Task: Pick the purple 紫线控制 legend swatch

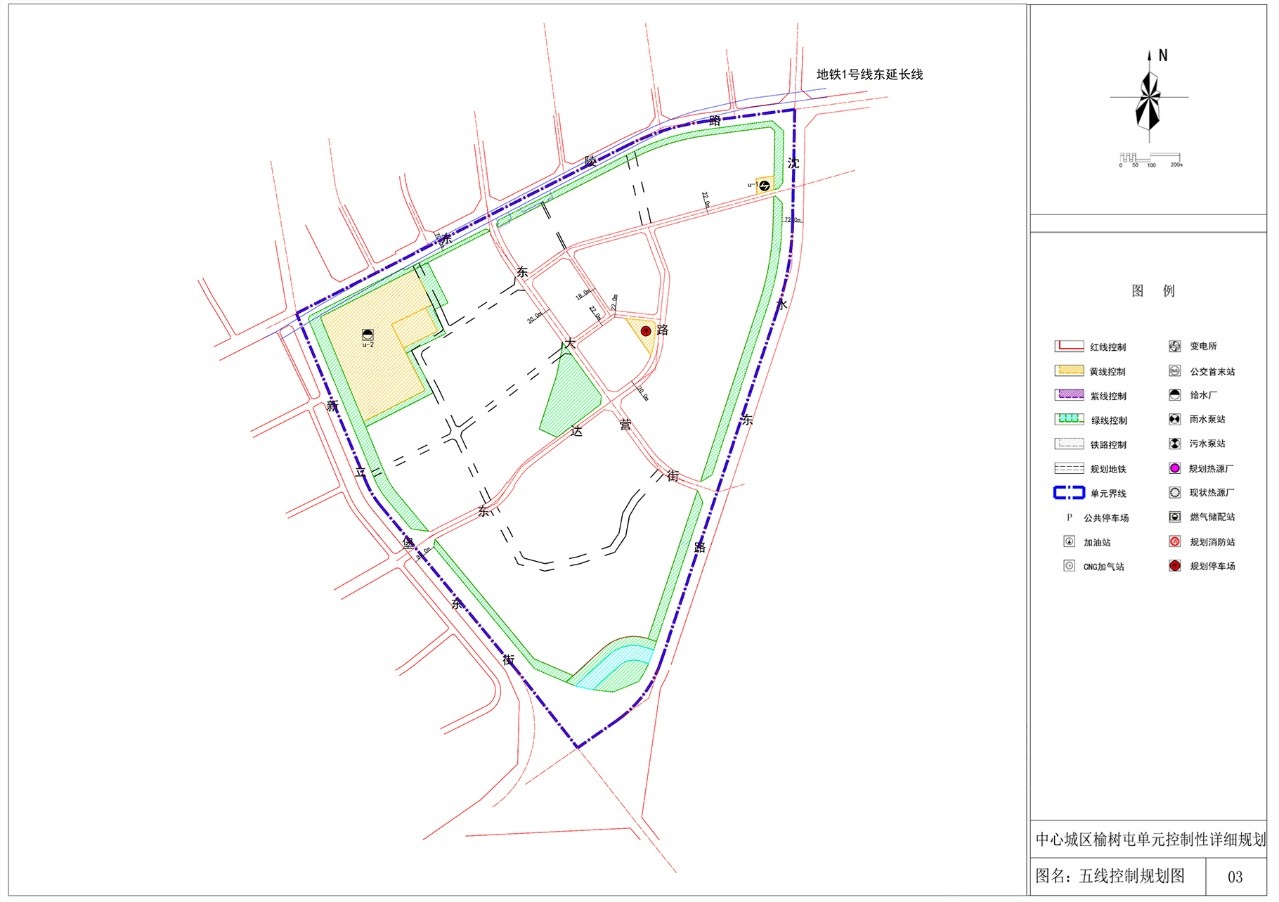Action: 1069,396
